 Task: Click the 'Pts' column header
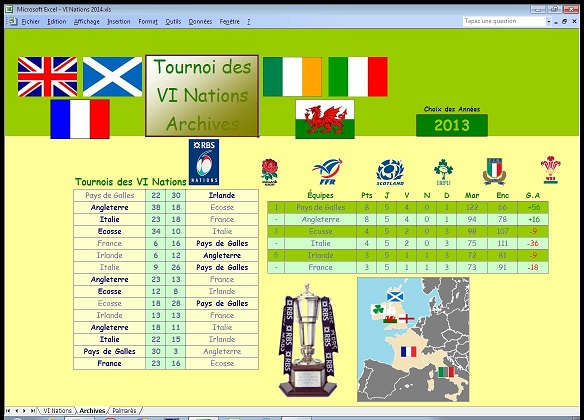pyautogui.click(x=367, y=195)
